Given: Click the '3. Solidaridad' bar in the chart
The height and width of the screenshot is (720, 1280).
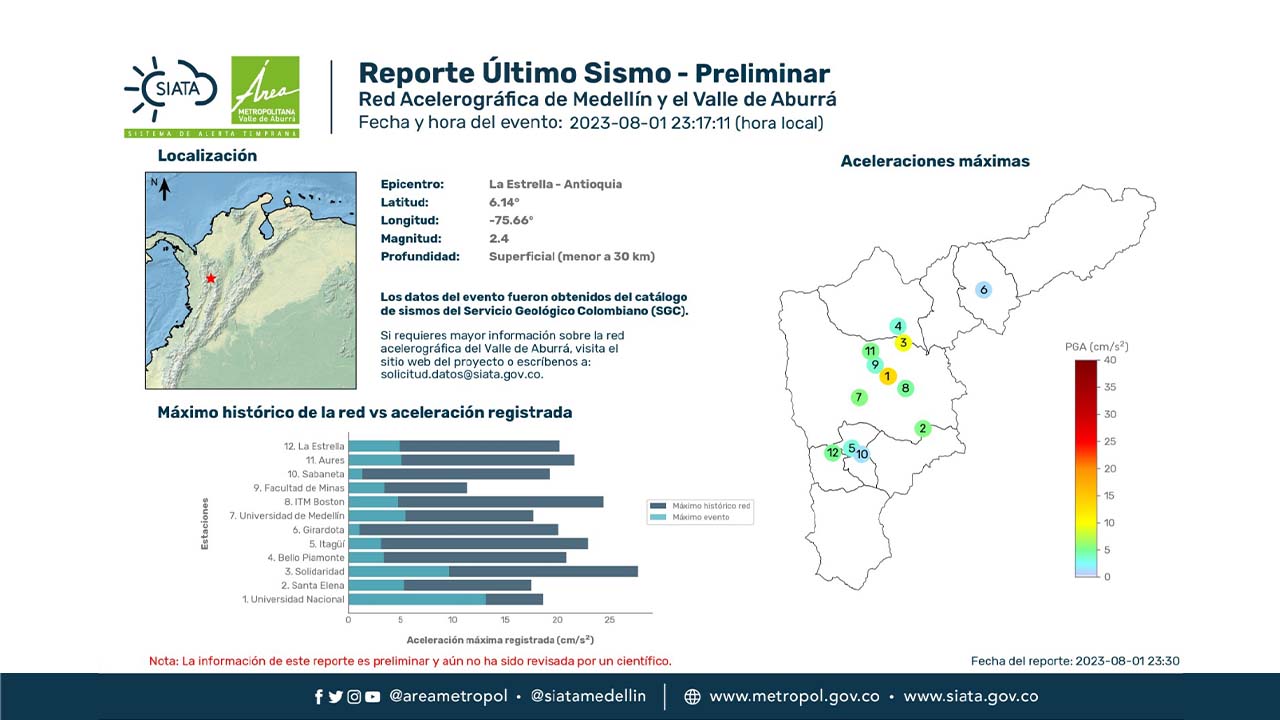Looking at the screenshot, I should pyautogui.click(x=492, y=571).
